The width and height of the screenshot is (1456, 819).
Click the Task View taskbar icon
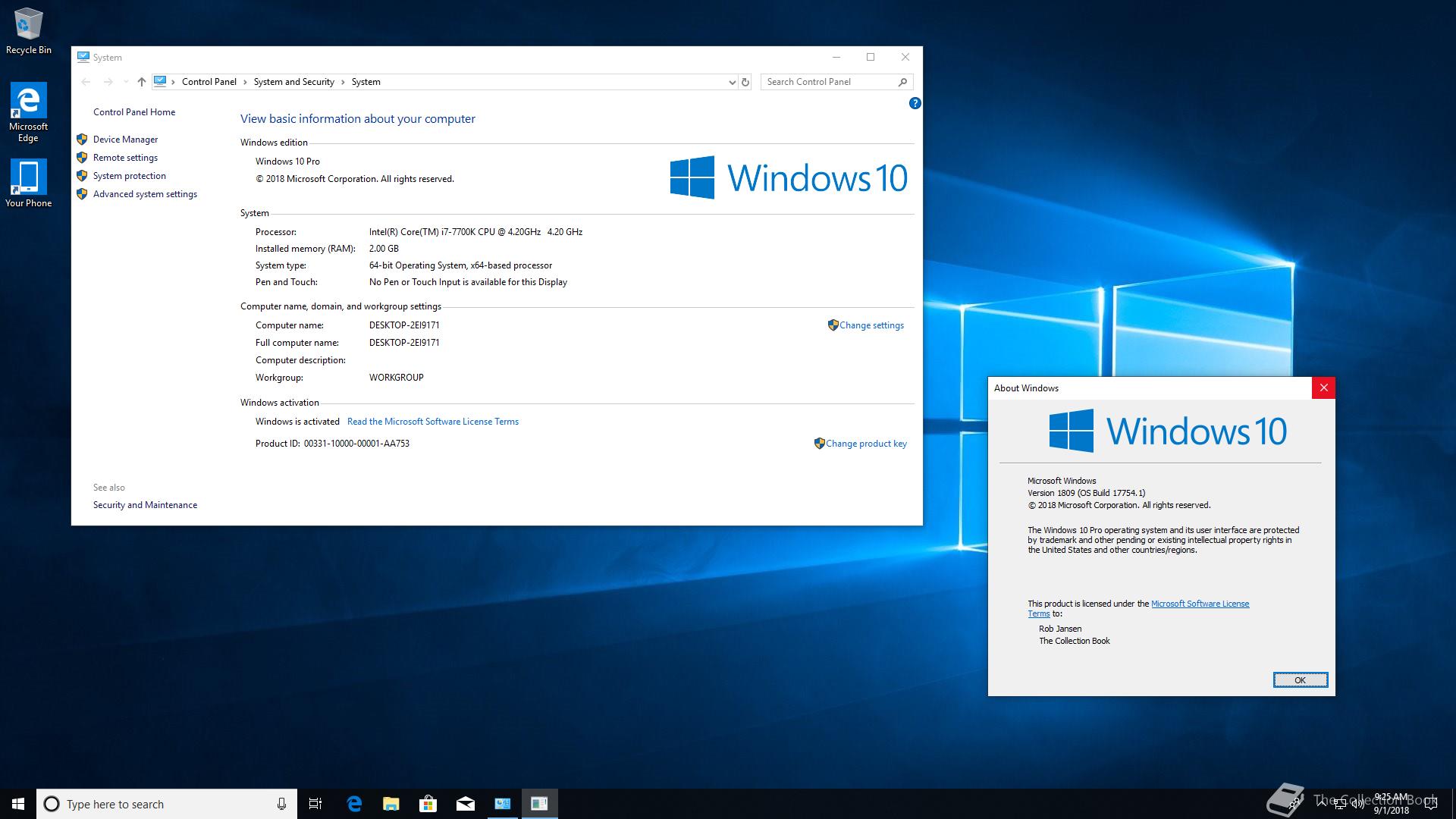point(315,804)
